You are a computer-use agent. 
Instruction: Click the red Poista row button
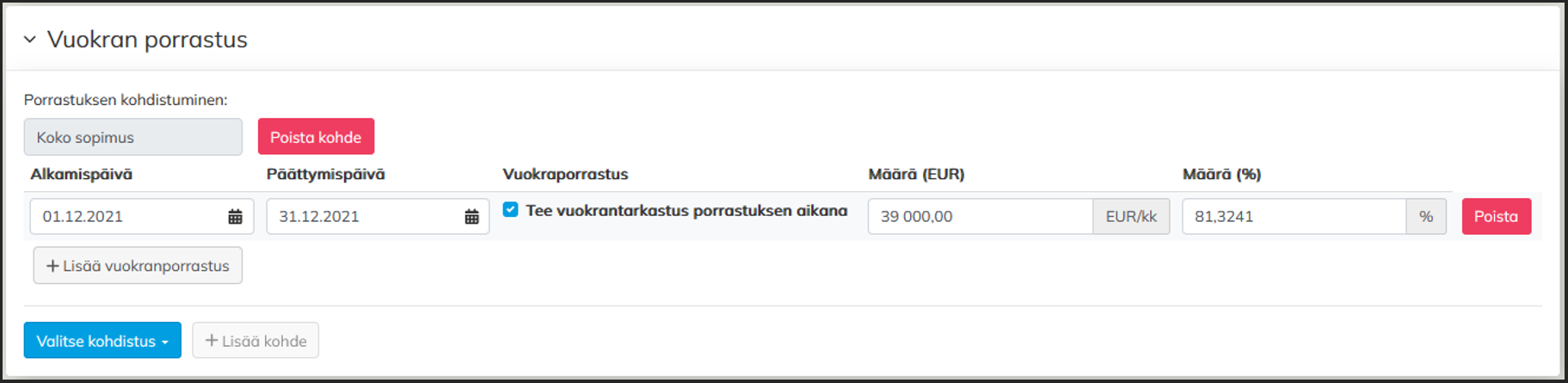pyautogui.click(x=1496, y=217)
